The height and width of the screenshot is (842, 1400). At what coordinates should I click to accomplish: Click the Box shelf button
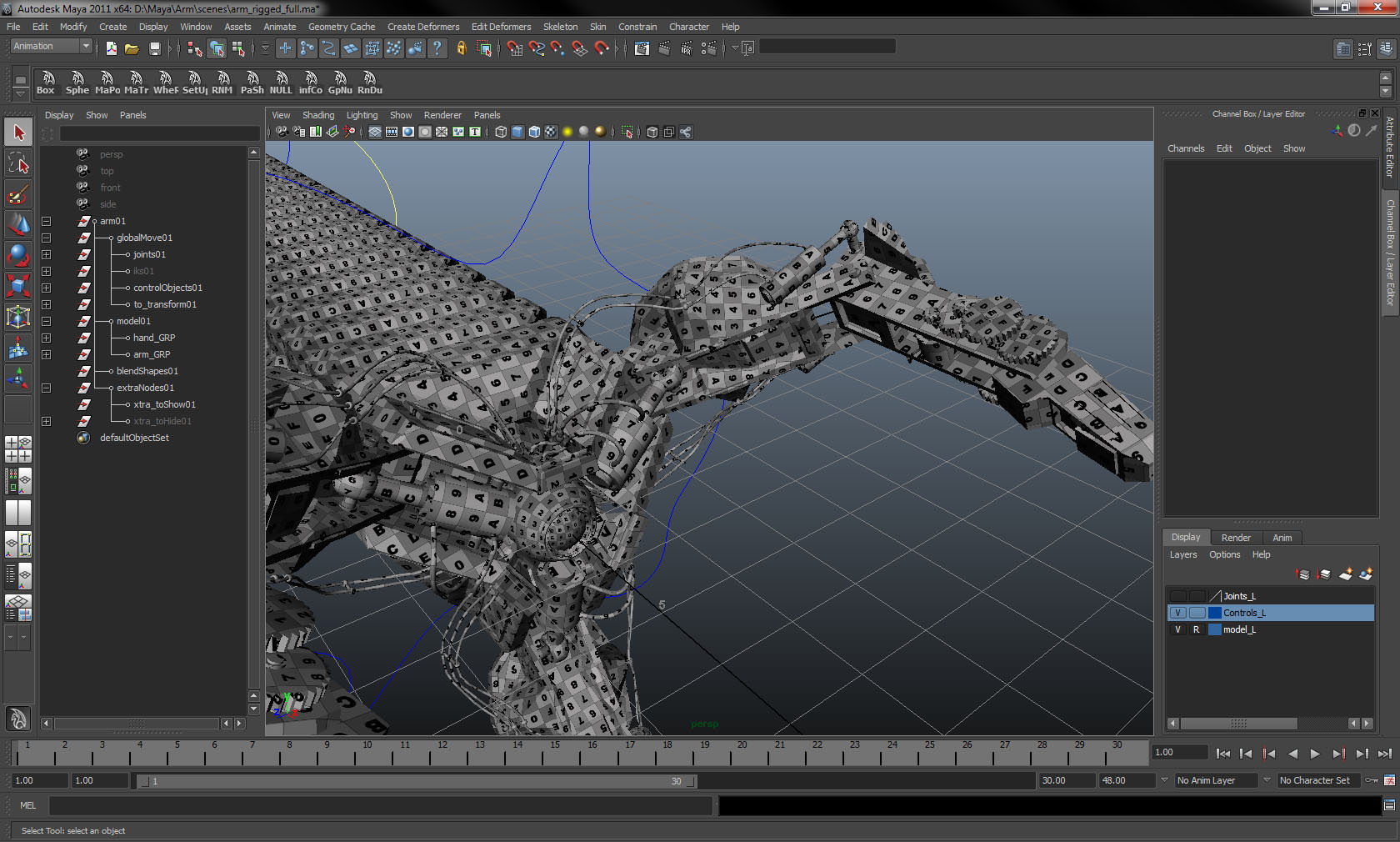coord(47,83)
